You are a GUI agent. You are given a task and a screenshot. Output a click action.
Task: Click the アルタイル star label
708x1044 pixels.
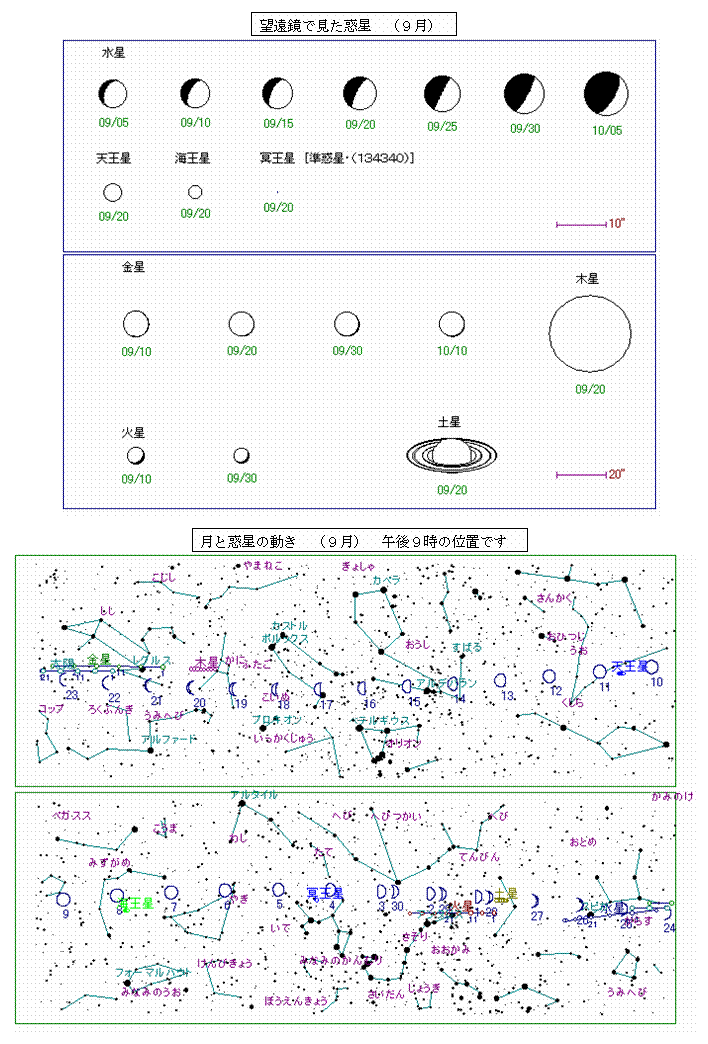point(254,795)
